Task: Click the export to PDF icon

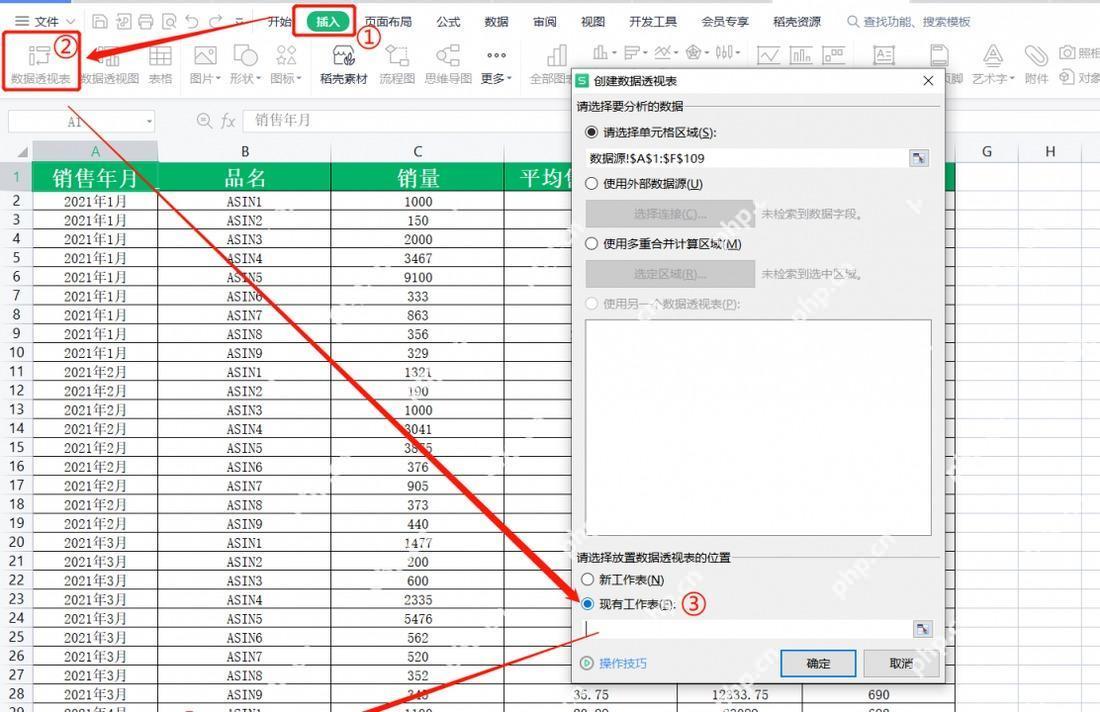Action: 123,22
